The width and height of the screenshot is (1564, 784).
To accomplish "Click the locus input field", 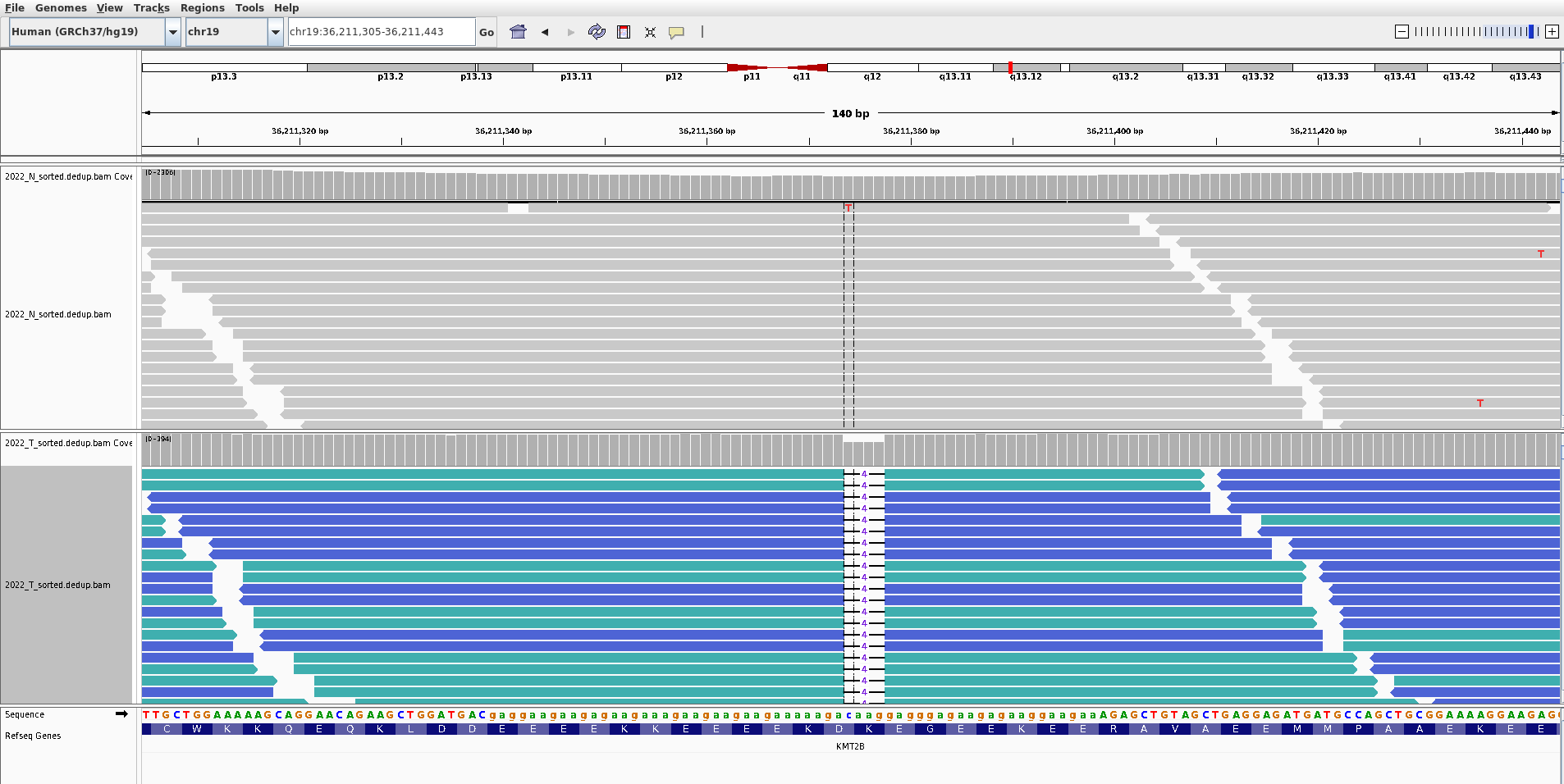I will (382, 32).
